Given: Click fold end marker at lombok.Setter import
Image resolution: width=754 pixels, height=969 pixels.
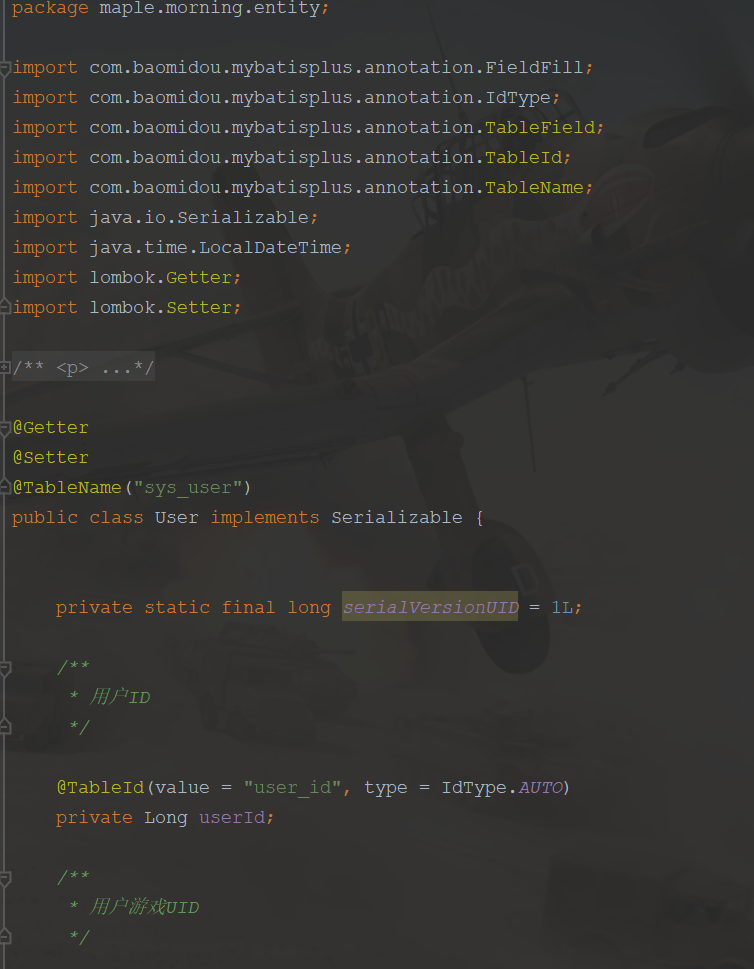Looking at the screenshot, I should point(5,307).
